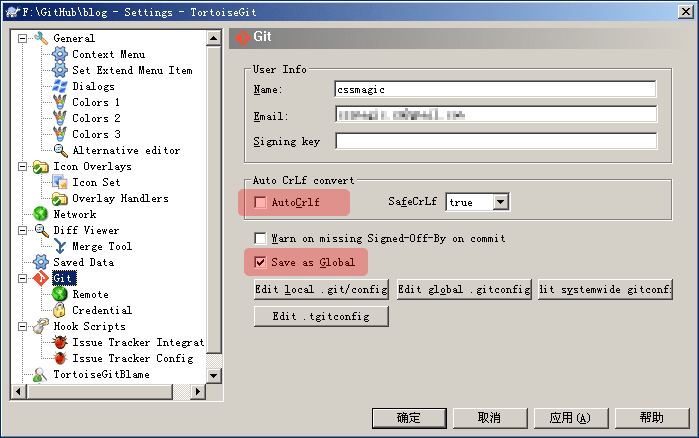
Task: Close the Settings dialog window
Action: tap(685, 12)
